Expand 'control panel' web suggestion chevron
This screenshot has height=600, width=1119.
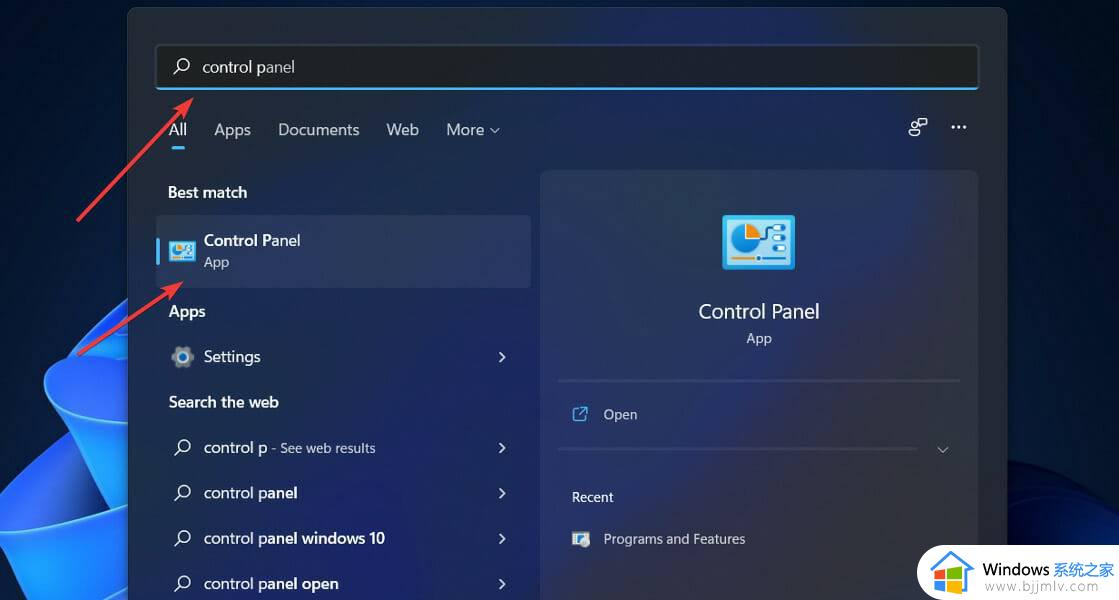tap(502, 493)
